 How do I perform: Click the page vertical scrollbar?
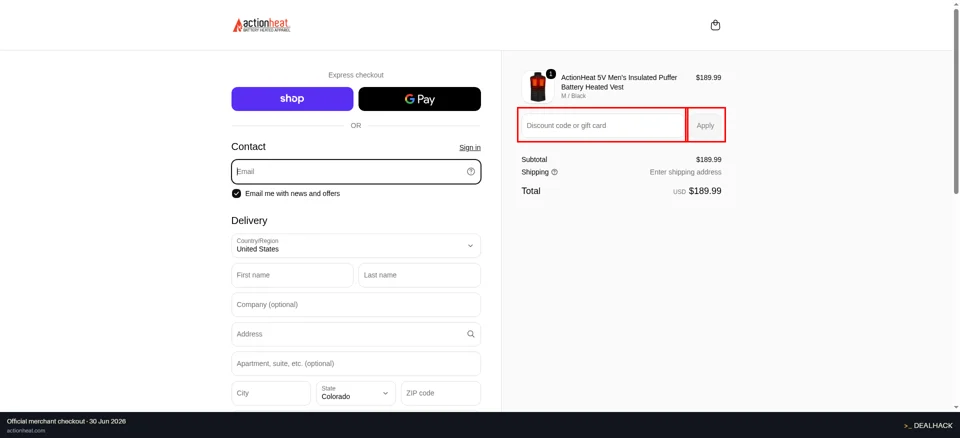click(956, 101)
